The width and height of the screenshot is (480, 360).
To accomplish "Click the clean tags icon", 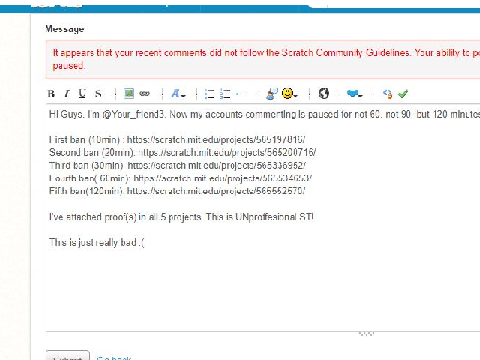I will 387,94.
